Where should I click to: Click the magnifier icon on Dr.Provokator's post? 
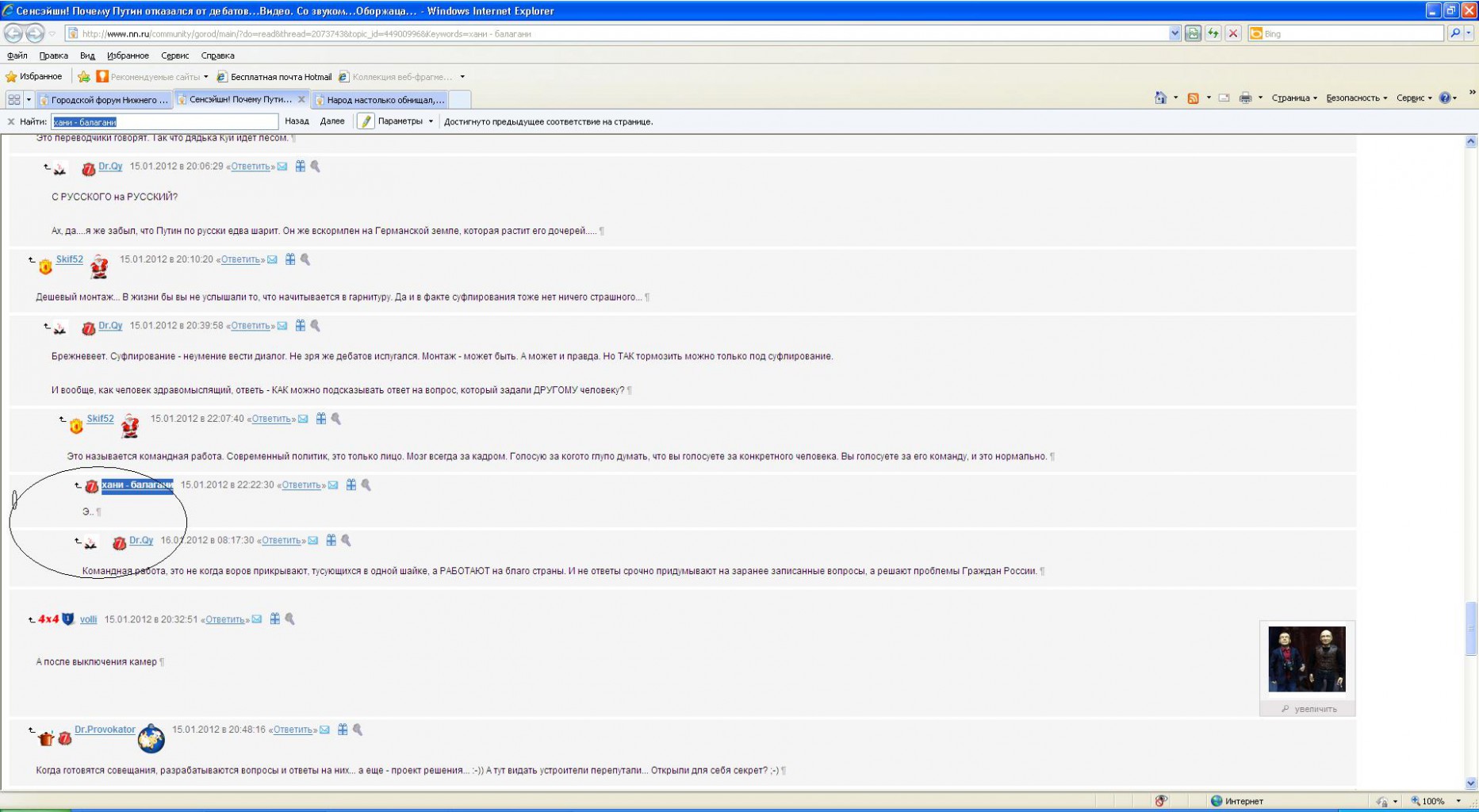tap(358, 730)
